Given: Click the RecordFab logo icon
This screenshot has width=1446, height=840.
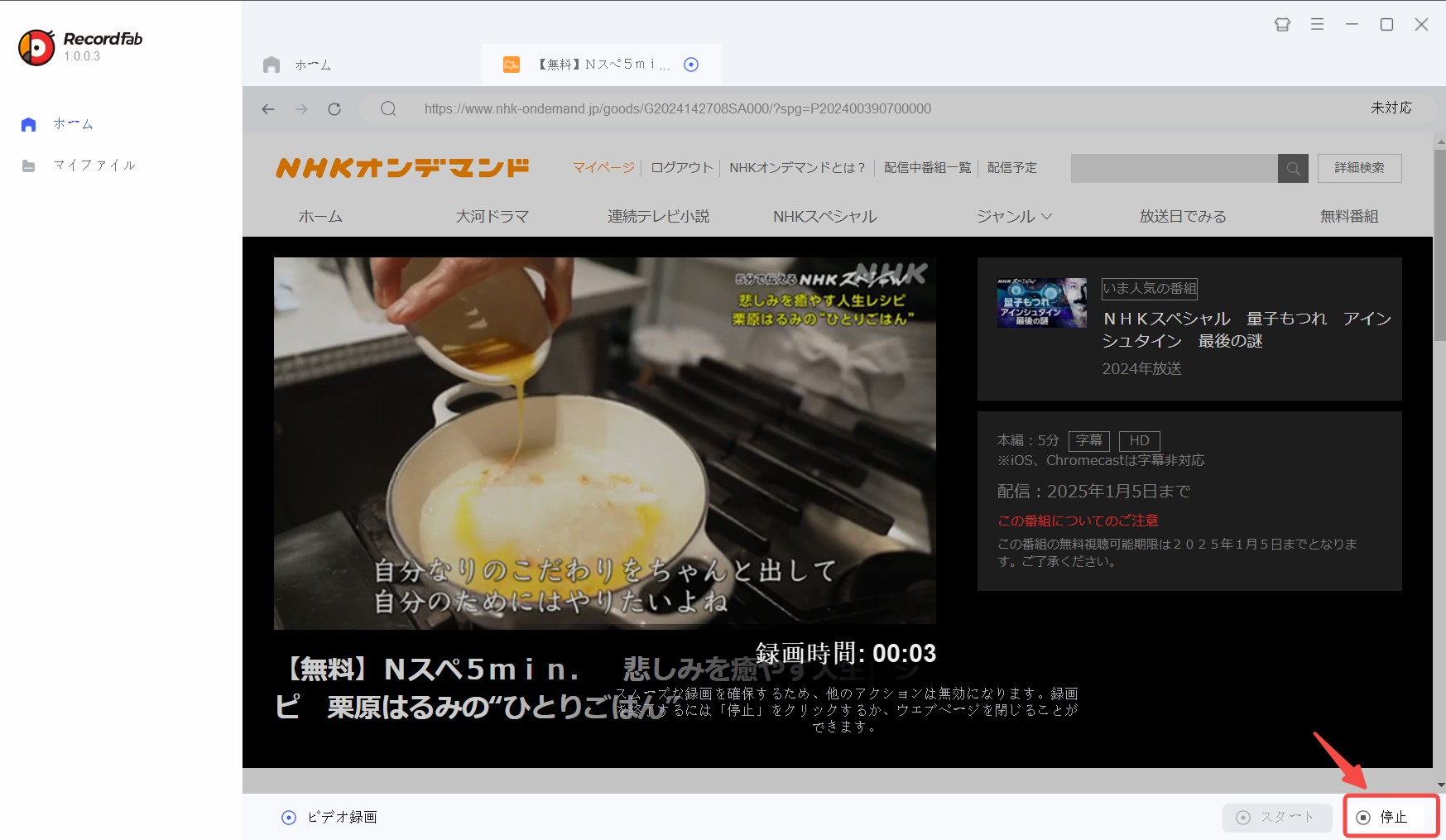Looking at the screenshot, I should [36, 47].
